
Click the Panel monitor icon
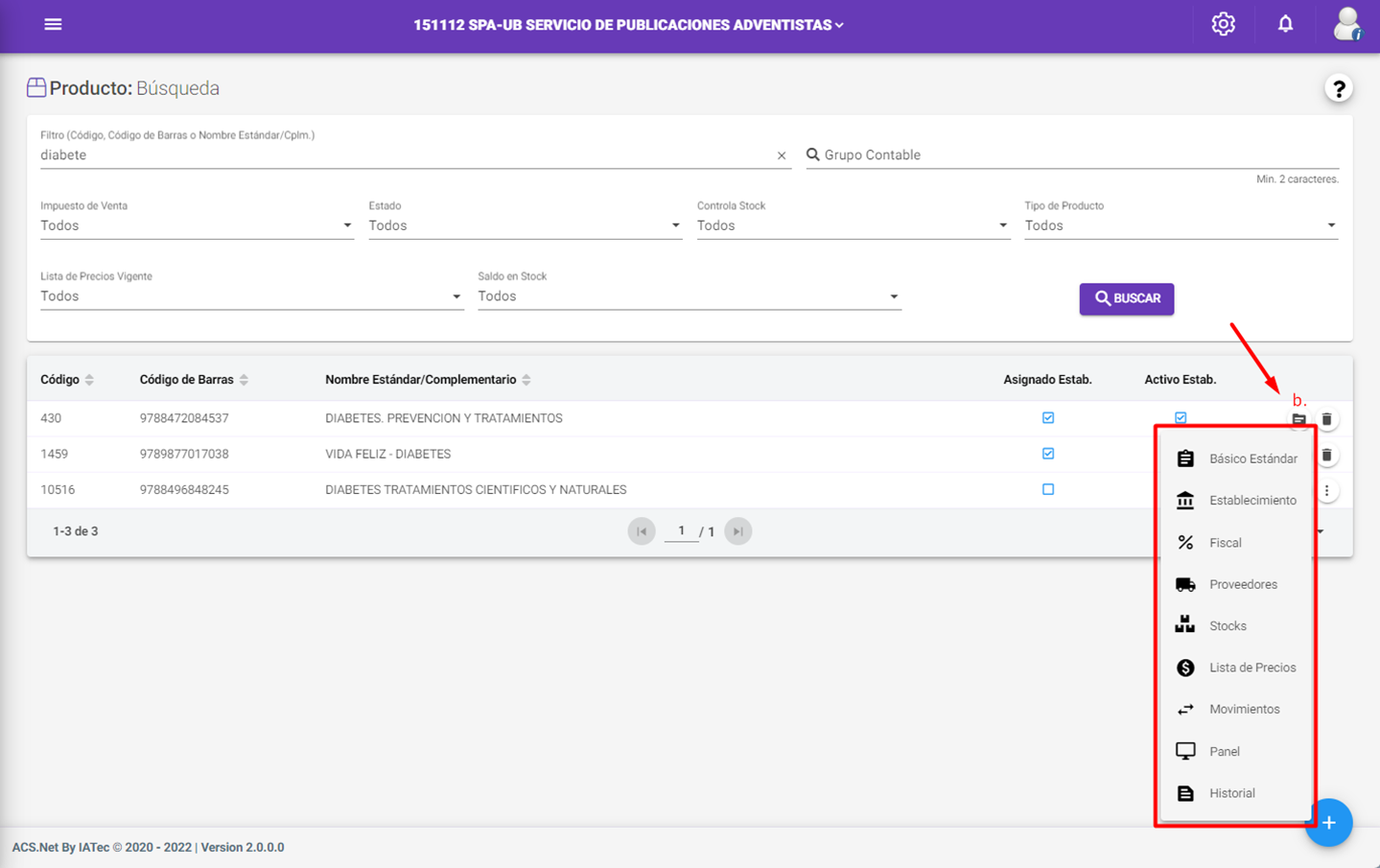click(1185, 751)
